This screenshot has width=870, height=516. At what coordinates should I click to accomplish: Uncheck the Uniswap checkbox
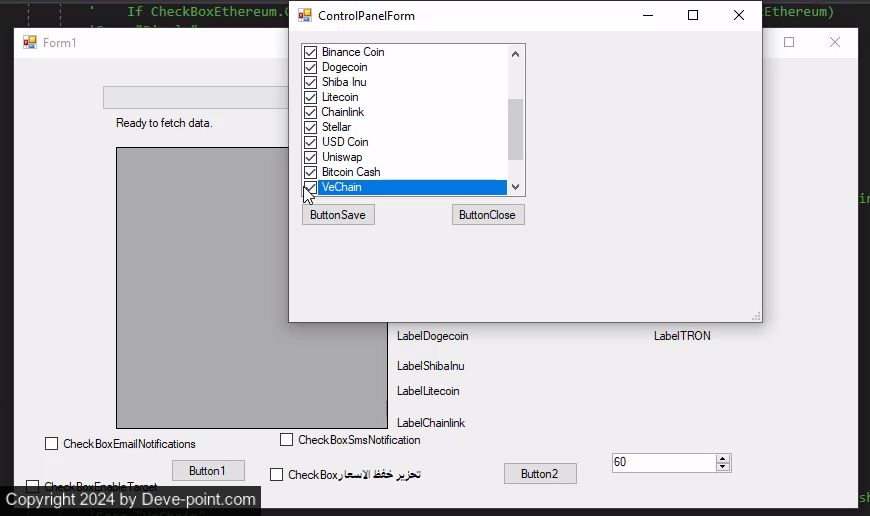click(310, 157)
